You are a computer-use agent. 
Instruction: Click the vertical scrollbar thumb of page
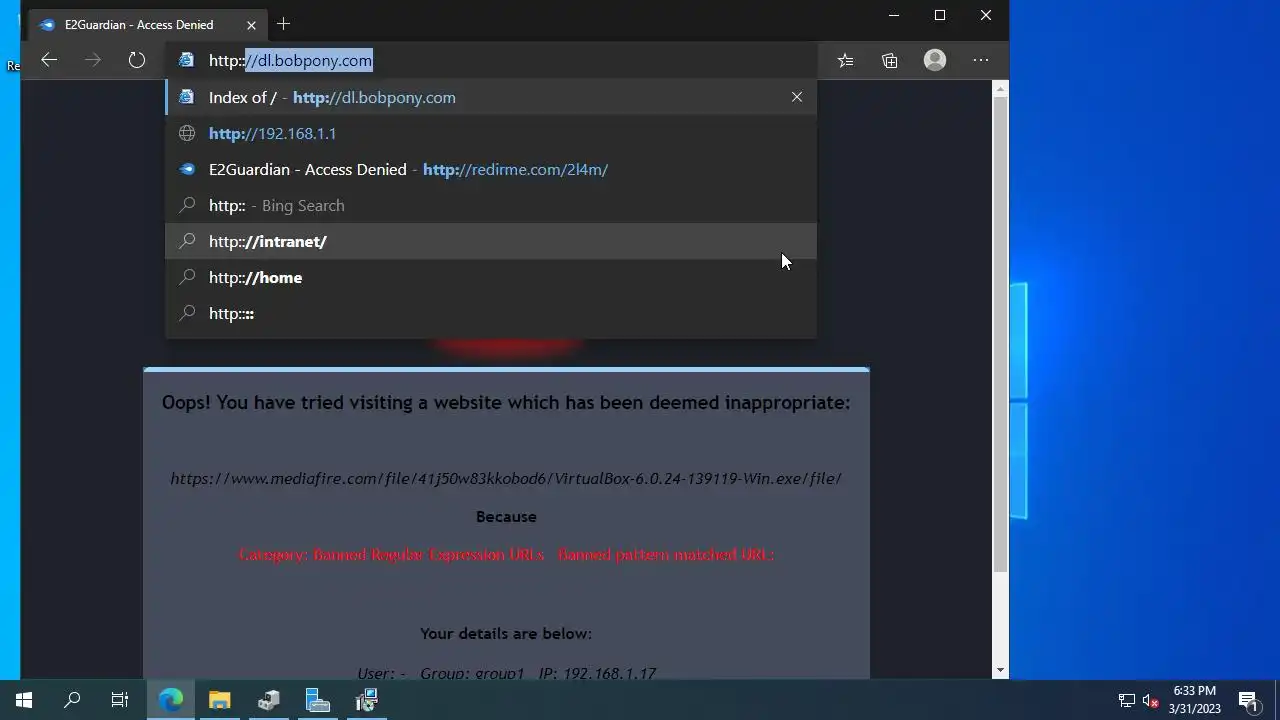[x=1000, y=334]
